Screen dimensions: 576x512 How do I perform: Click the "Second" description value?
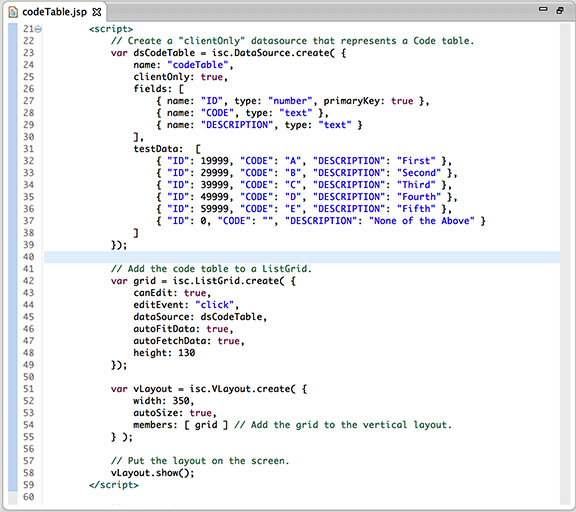point(419,173)
